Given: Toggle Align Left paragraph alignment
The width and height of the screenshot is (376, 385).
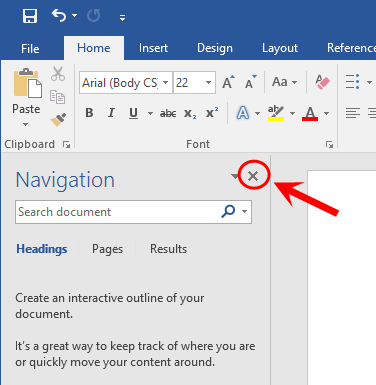Looking at the screenshot, I should click(353, 113).
